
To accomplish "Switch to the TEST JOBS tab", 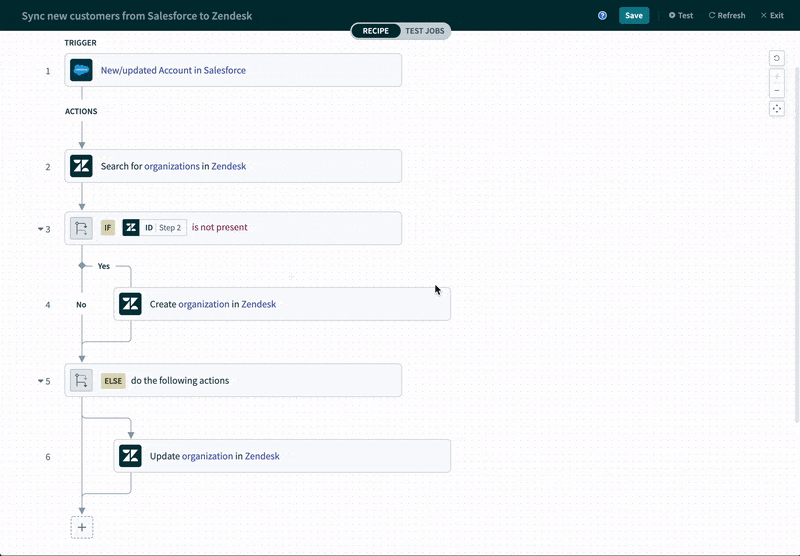I will (424, 31).
